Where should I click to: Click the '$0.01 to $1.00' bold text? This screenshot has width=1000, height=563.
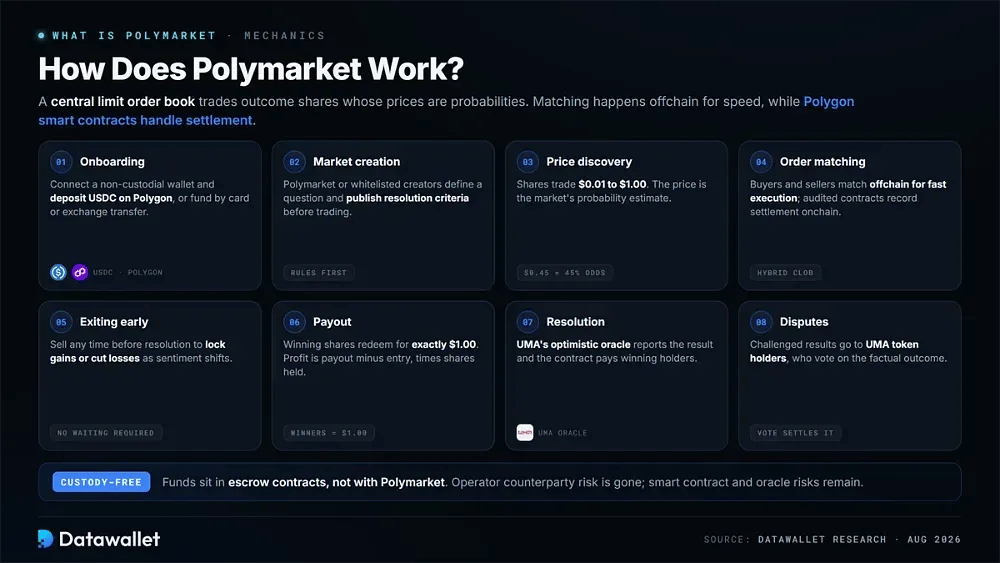click(612, 184)
